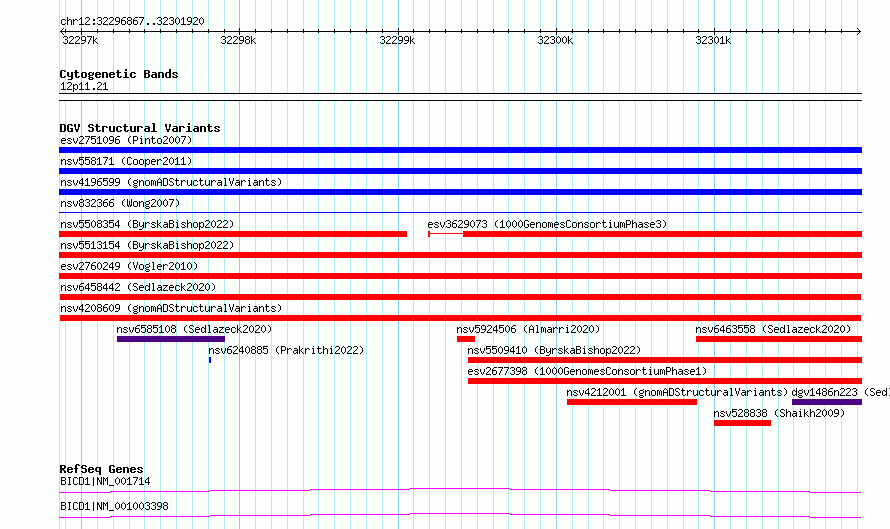Click the dgv1486n223 label
This screenshot has height=529, width=890.
click(x=841, y=392)
